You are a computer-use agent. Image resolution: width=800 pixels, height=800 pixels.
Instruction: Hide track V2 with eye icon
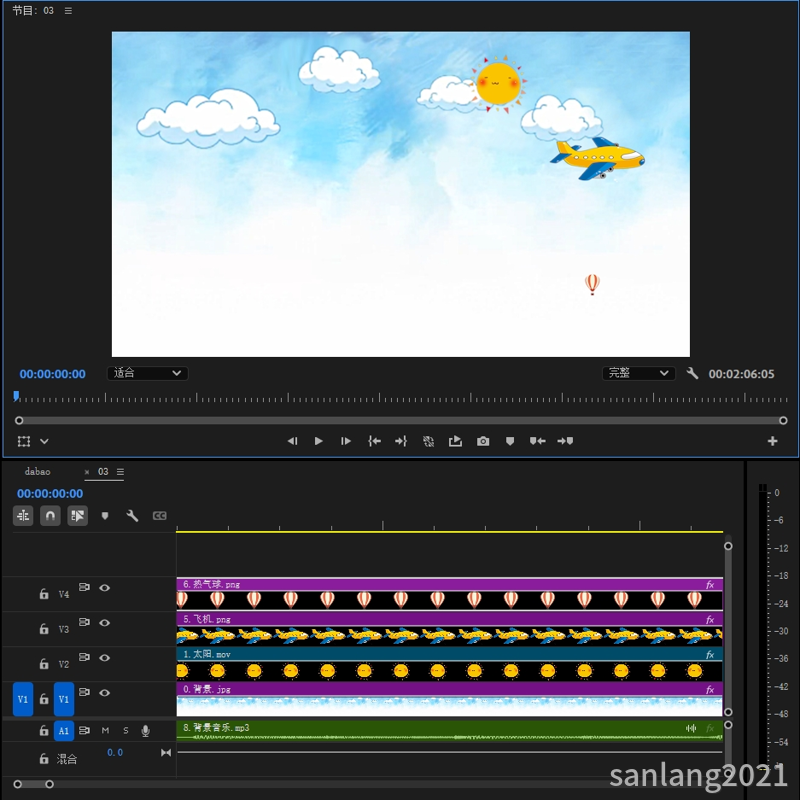pyautogui.click(x=105, y=658)
